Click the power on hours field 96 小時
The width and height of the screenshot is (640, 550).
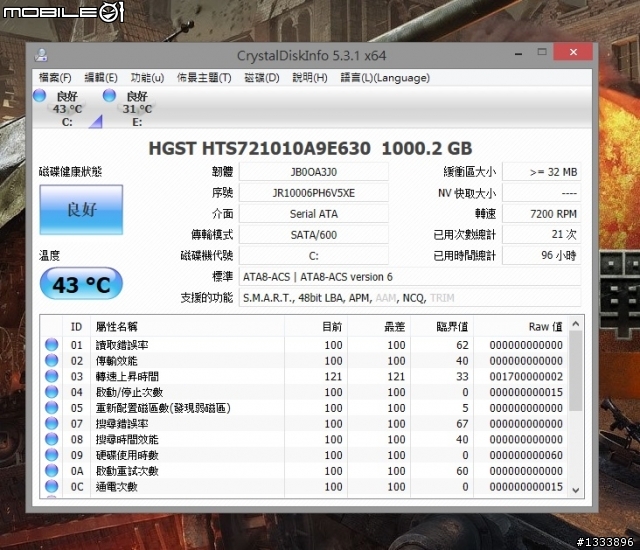(x=541, y=256)
